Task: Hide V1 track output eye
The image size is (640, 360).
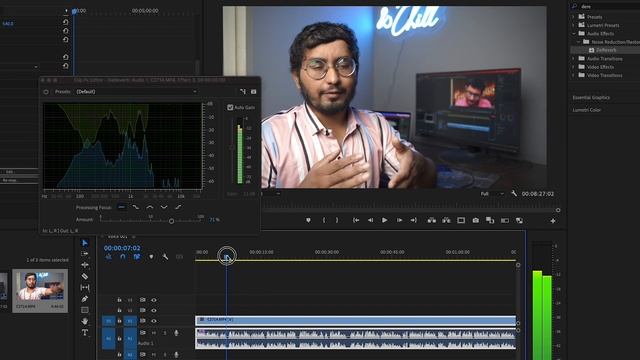Action: 154,321
